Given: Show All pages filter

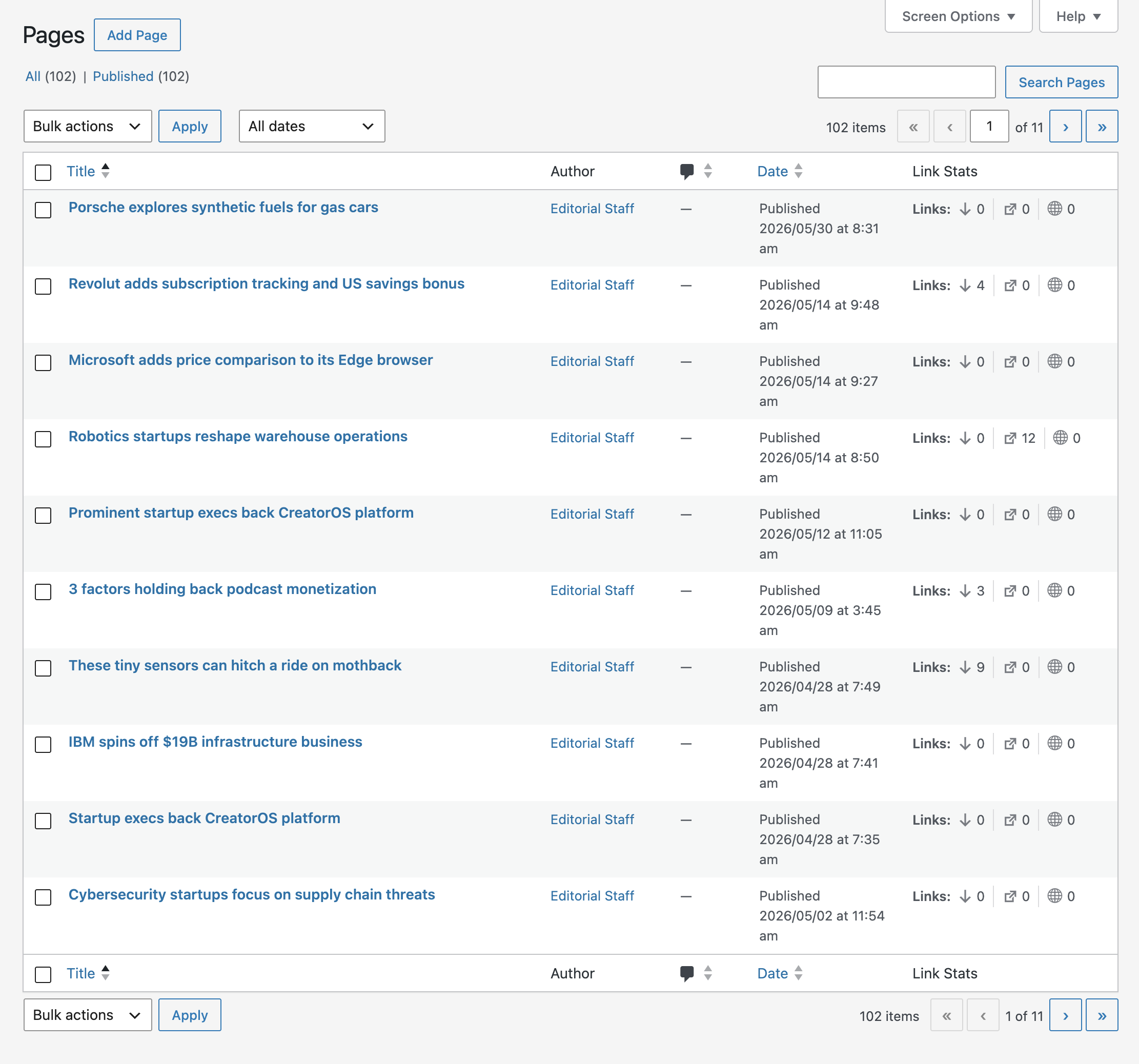Looking at the screenshot, I should pos(33,76).
